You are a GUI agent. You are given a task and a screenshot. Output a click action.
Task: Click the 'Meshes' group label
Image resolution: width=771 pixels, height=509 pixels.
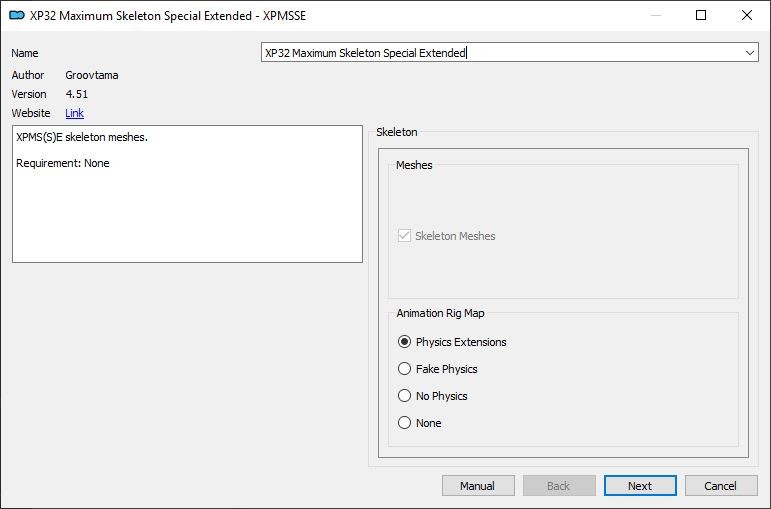point(414,165)
